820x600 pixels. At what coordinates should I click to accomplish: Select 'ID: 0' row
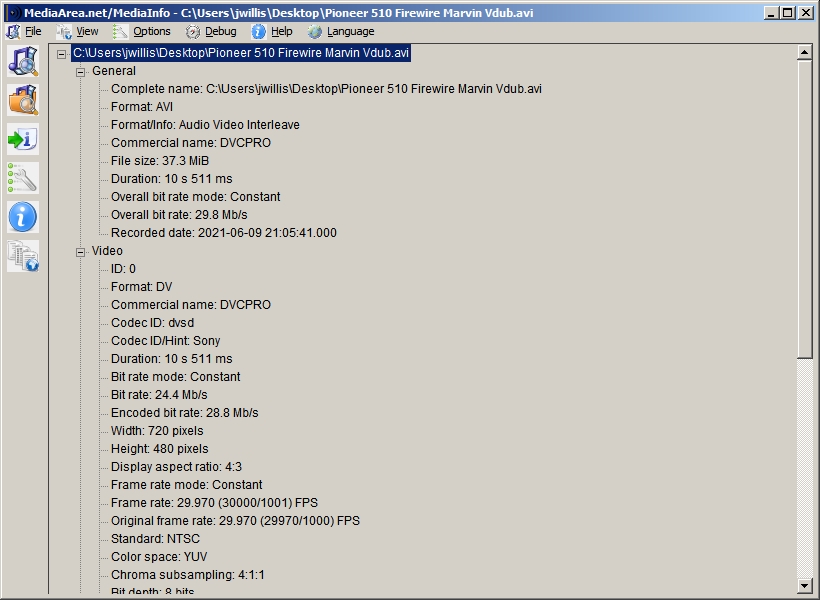pyautogui.click(x=123, y=269)
